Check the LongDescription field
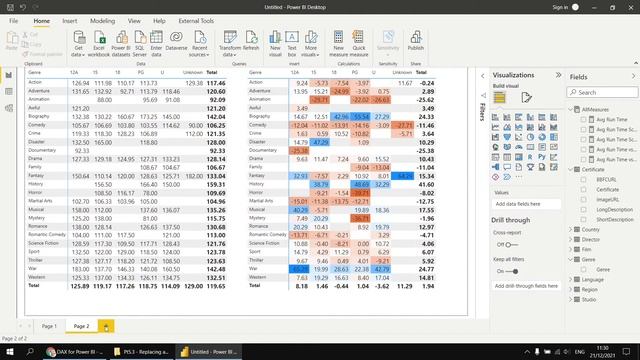The image size is (640, 360). [x=583, y=210]
